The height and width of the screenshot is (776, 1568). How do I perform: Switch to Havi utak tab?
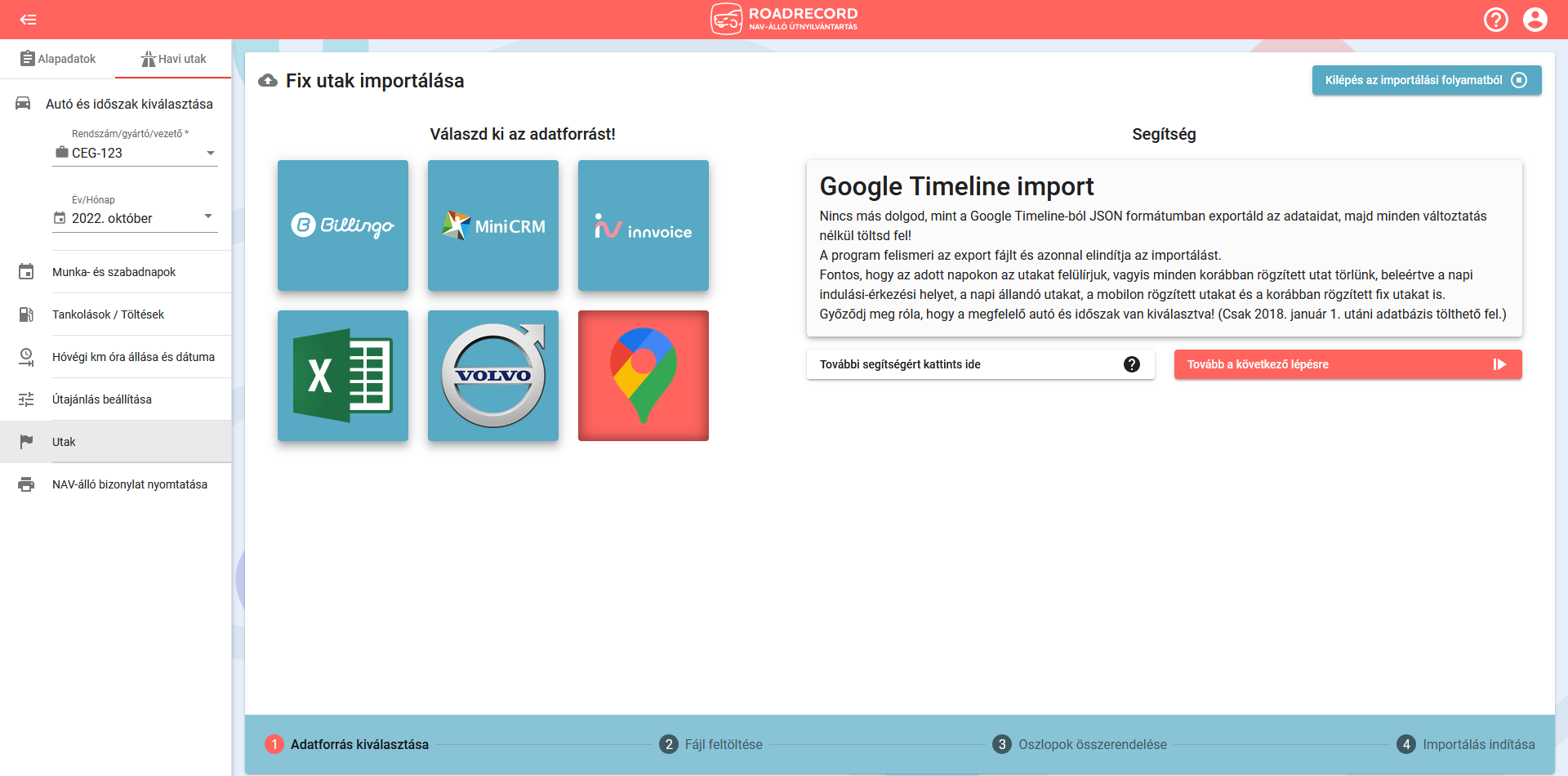point(173,59)
